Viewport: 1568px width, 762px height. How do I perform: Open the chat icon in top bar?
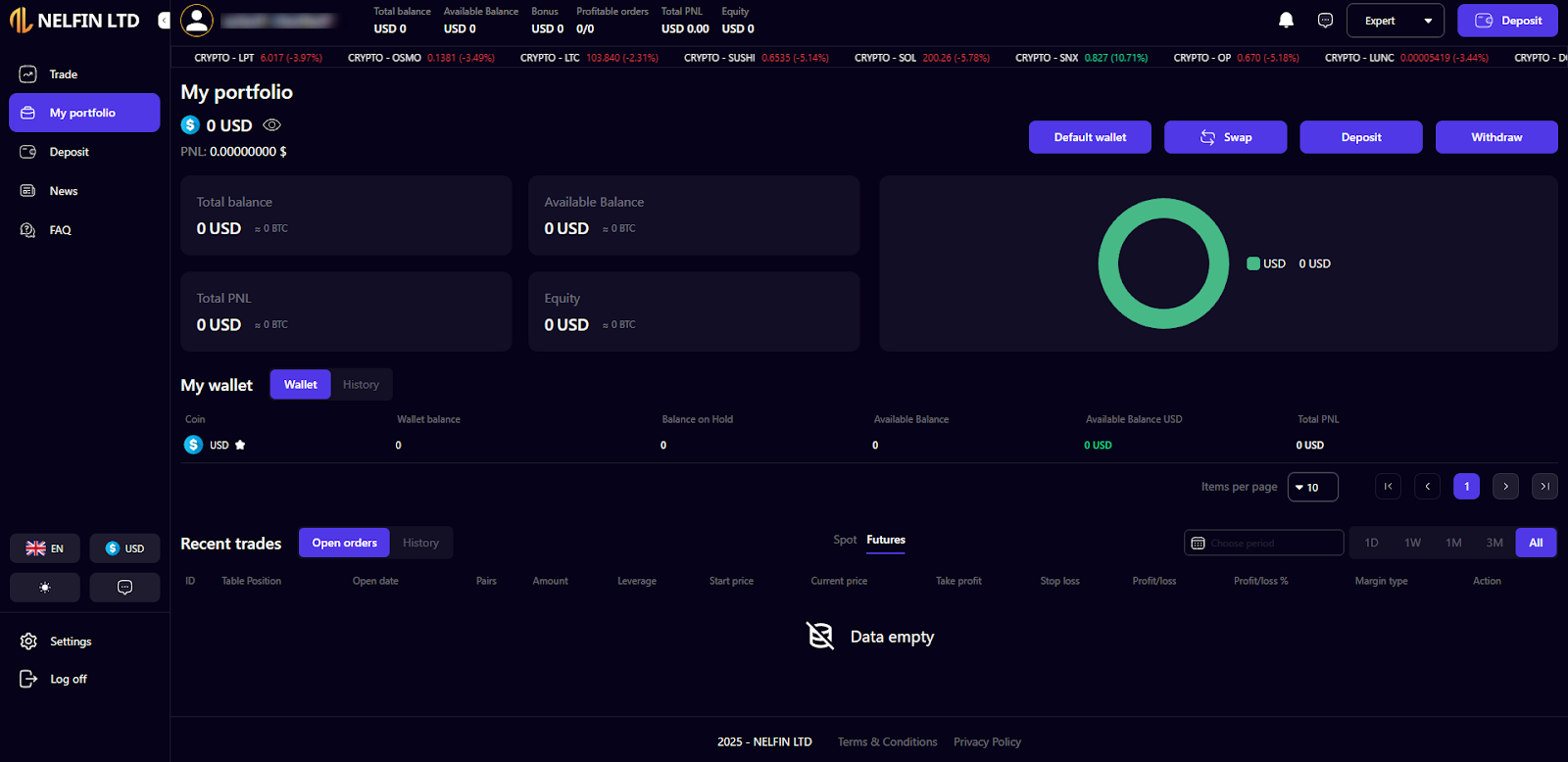(1325, 21)
